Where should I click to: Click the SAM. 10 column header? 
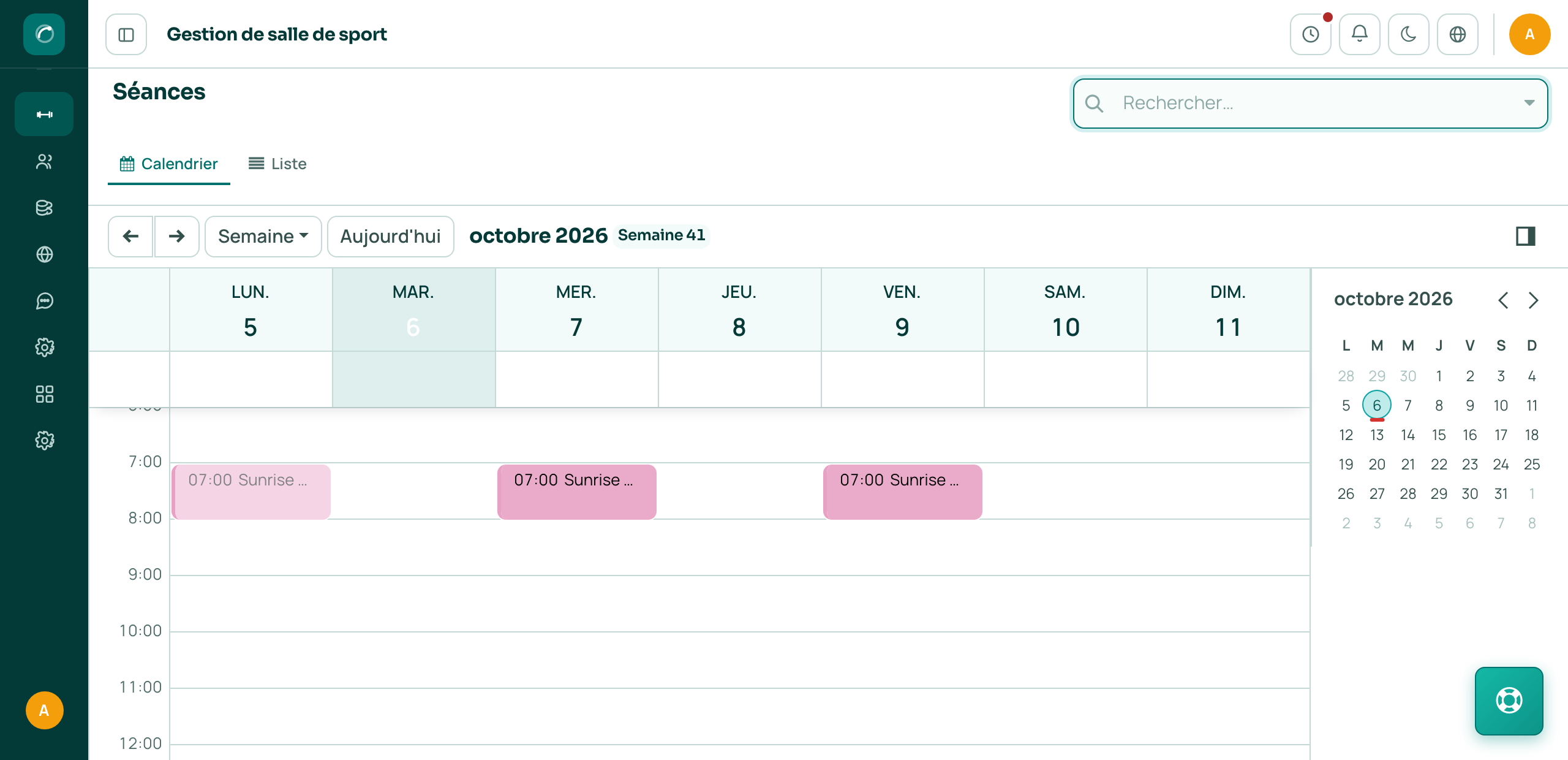click(x=1065, y=310)
